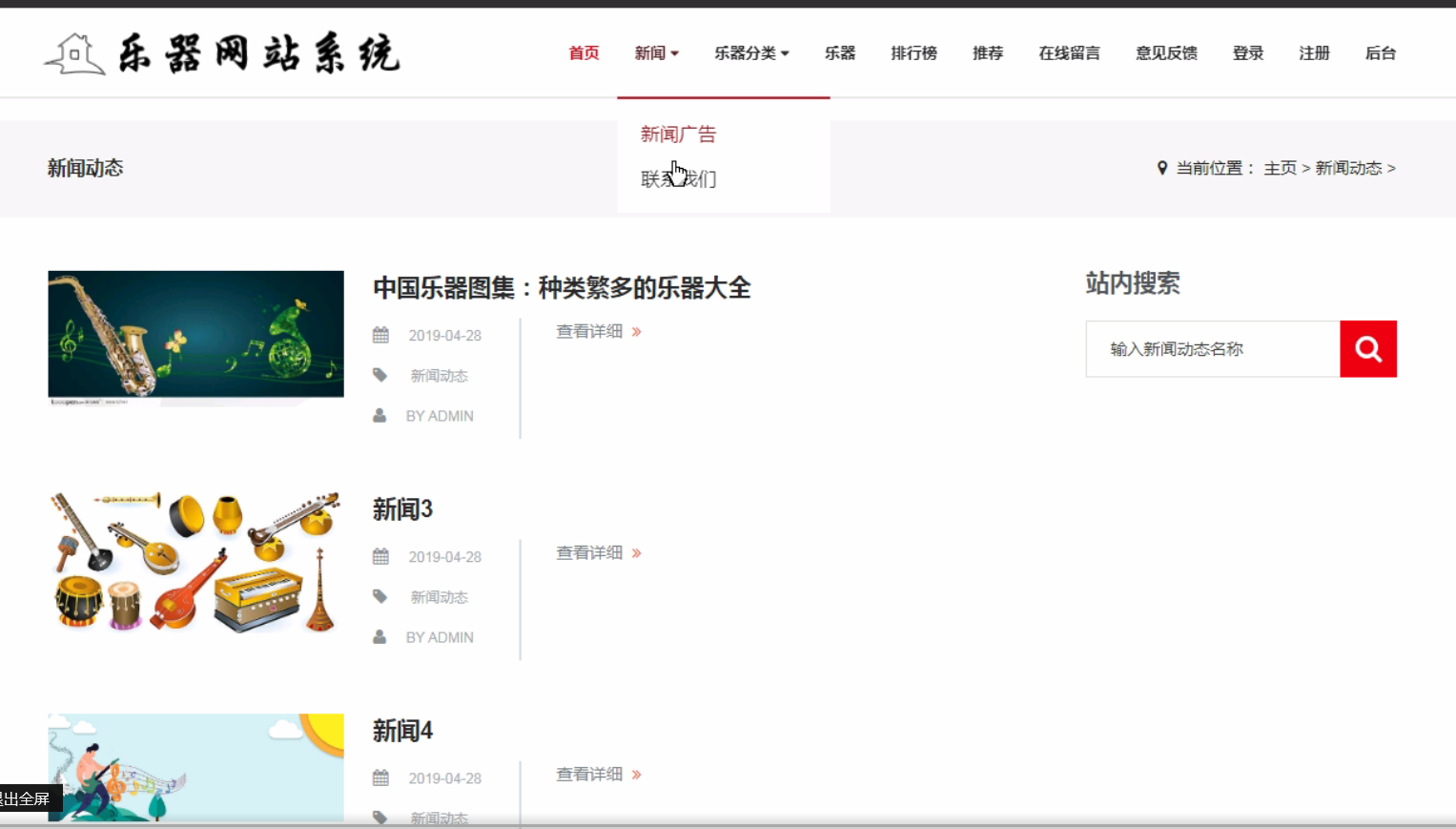
Task: Click BY ADMIN under 中国乐器图集
Action: pos(440,416)
